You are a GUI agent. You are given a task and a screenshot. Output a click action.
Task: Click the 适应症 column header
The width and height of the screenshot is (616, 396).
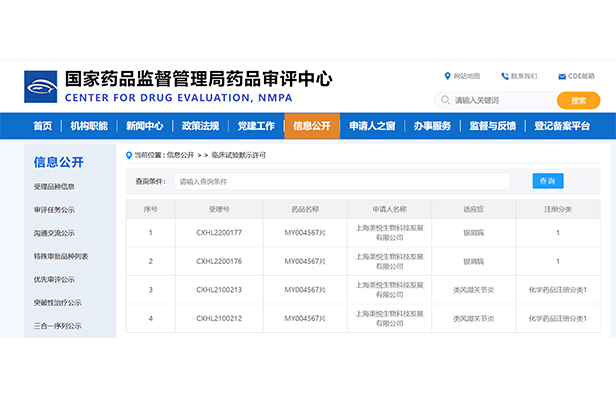(473, 209)
